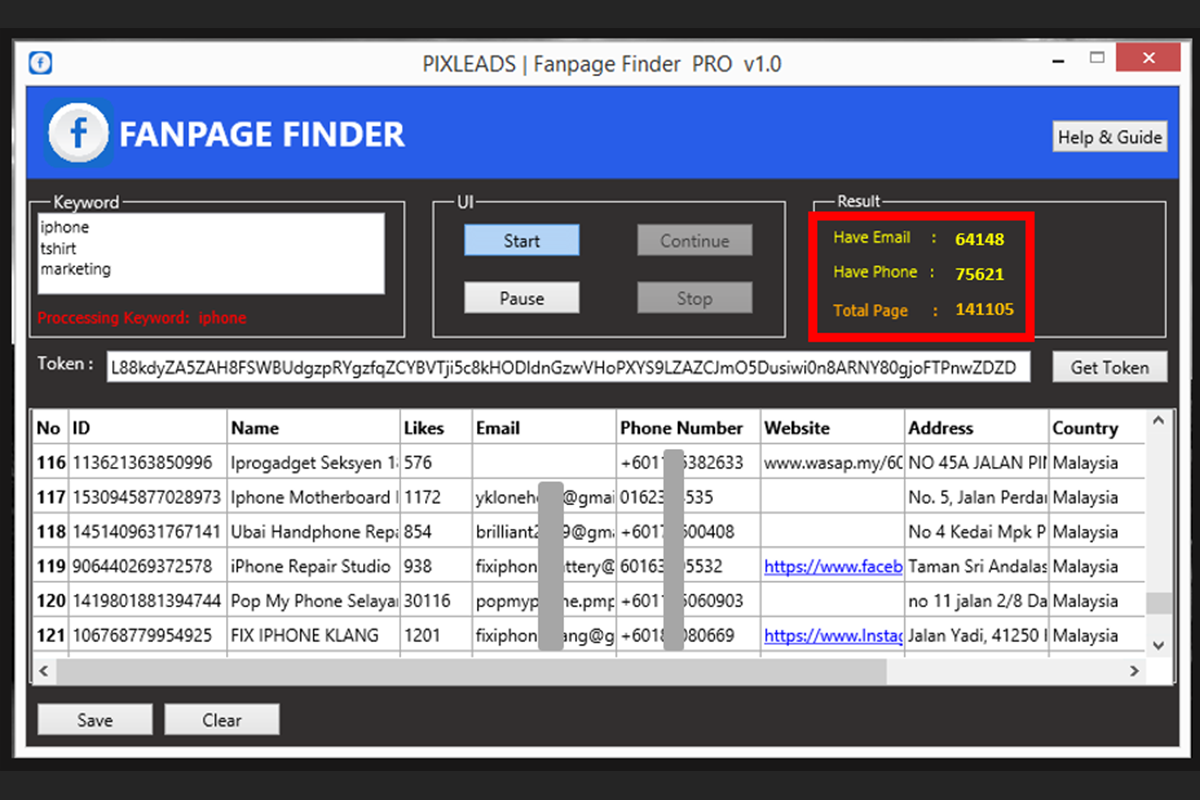The height and width of the screenshot is (800, 1200).
Task: Click the Stop button
Action: tap(695, 298)
